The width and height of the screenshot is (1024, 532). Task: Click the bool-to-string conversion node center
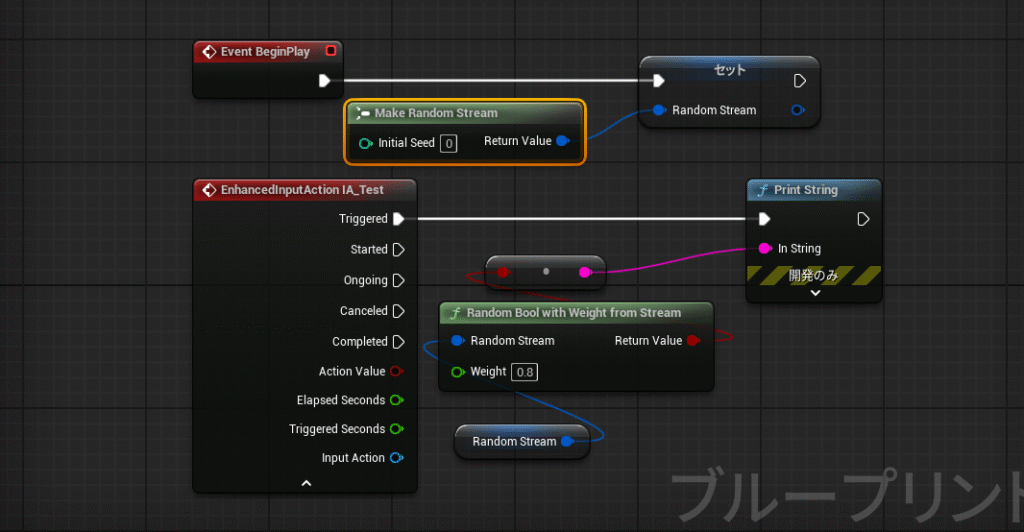[x=546, y=272]
